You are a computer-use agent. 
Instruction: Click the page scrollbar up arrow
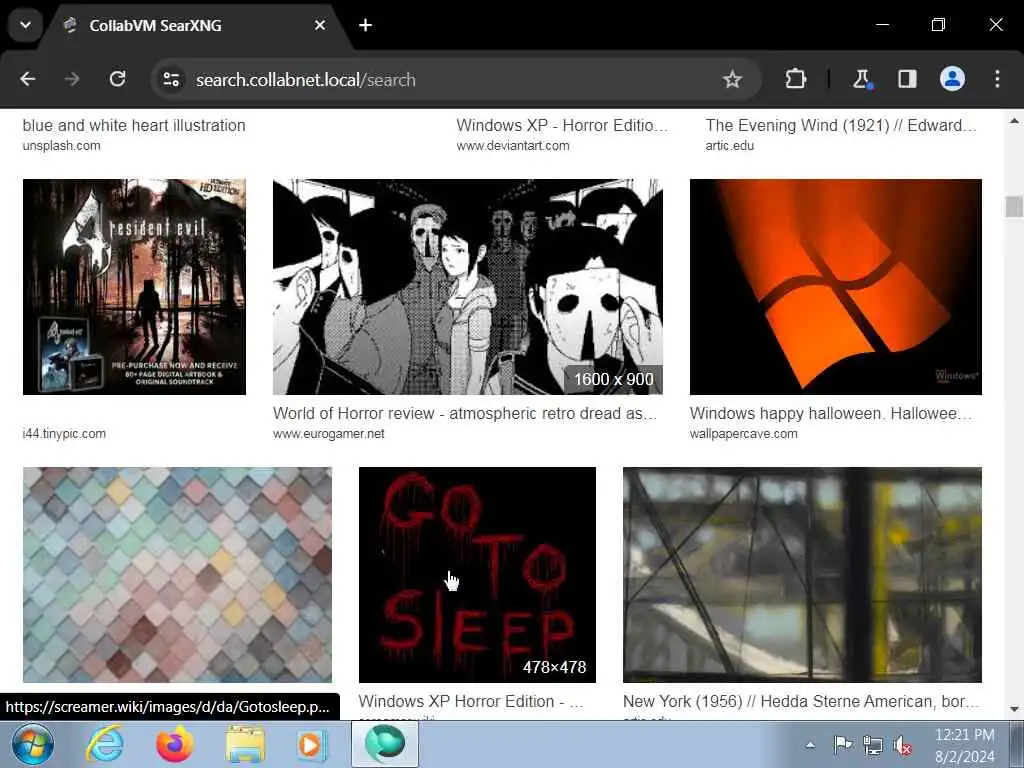click(x=1014, y=121)
